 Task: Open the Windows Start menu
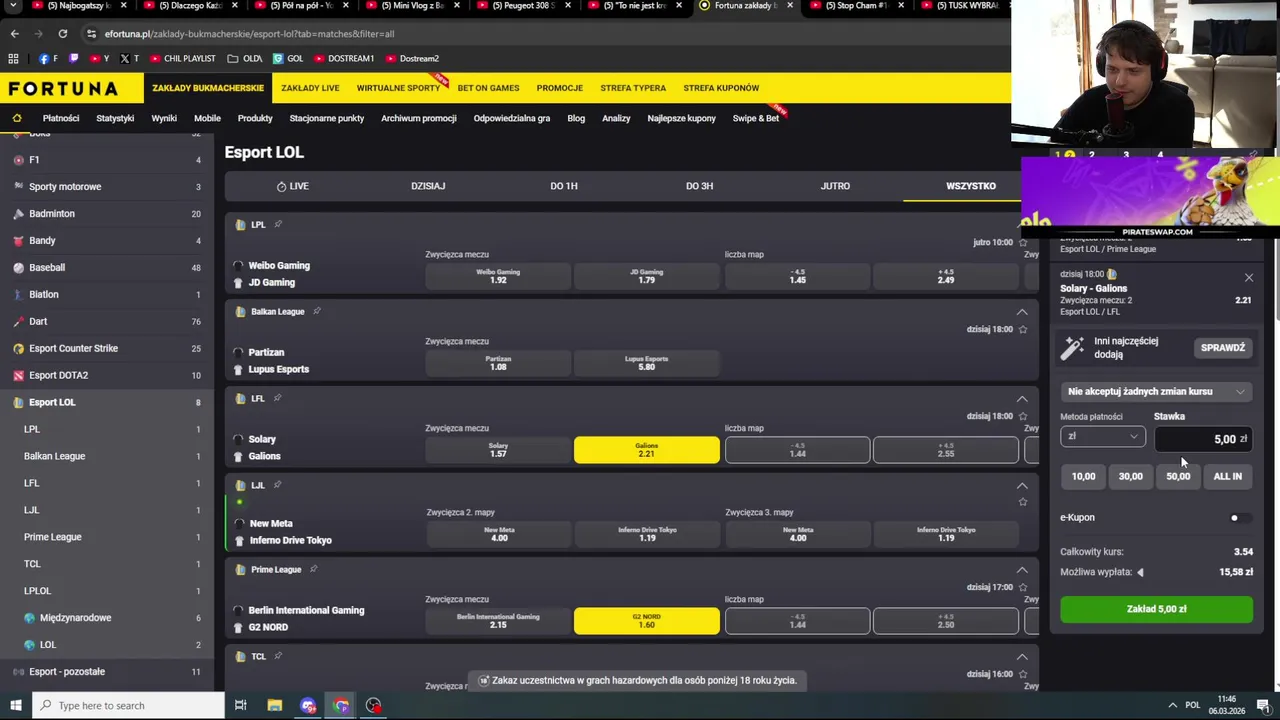pos(15,705)
